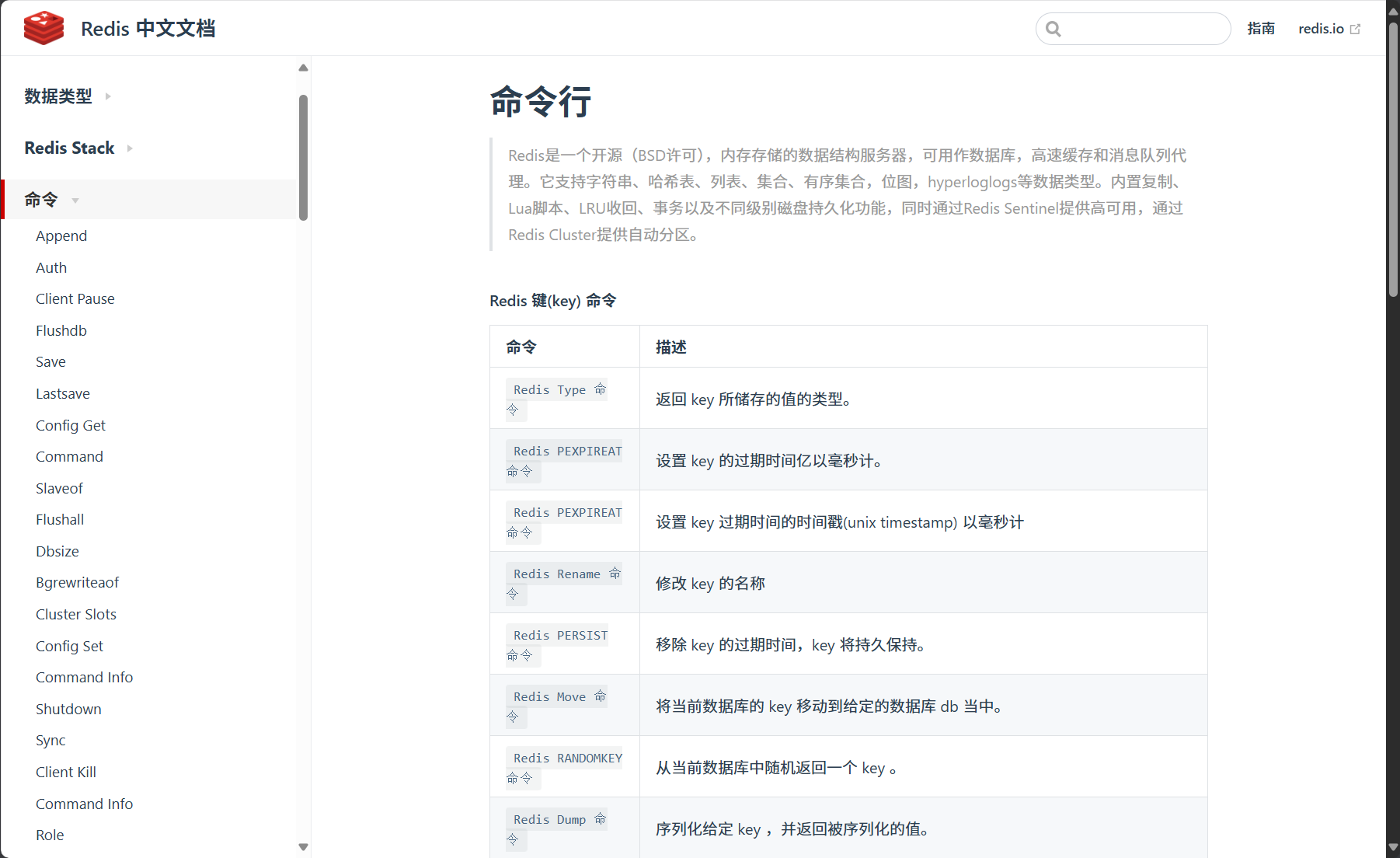Image resolution: width=1400 pixels, height=858 pixels.
Task: Open Flushall command page
Action: 60,520
